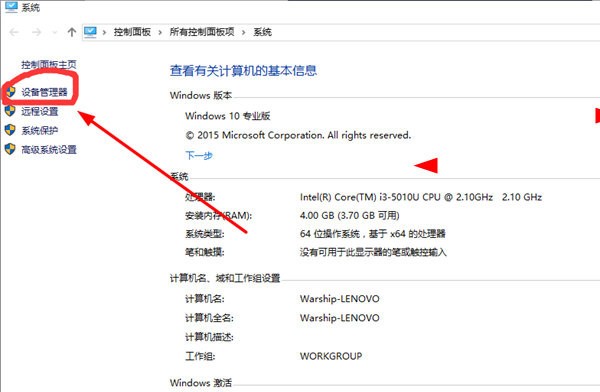Click the 处理器 label
600x392 pixels.
[200, 197]
